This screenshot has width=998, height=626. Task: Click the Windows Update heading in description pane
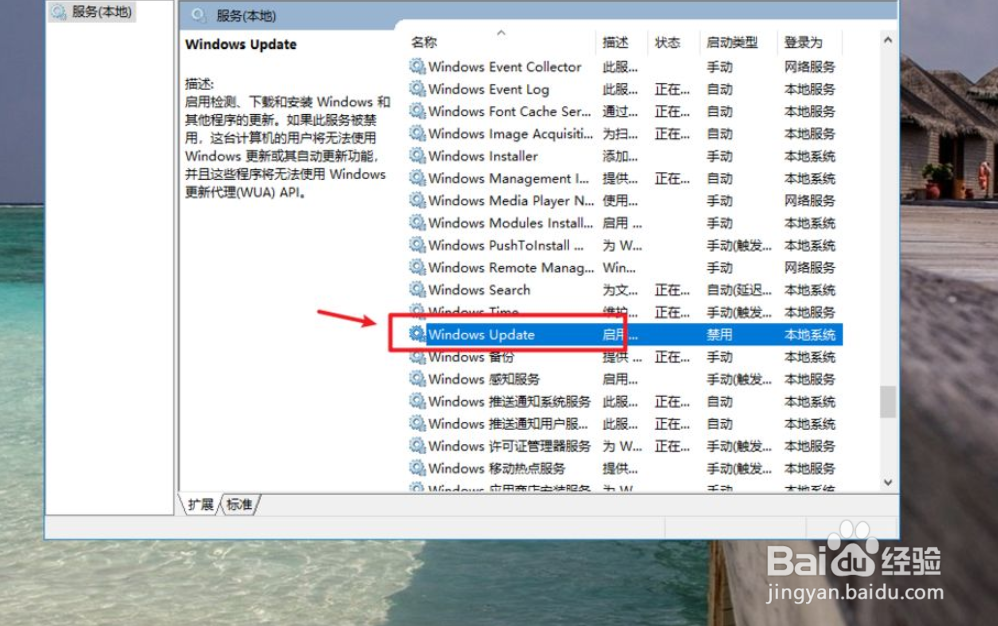241,44
